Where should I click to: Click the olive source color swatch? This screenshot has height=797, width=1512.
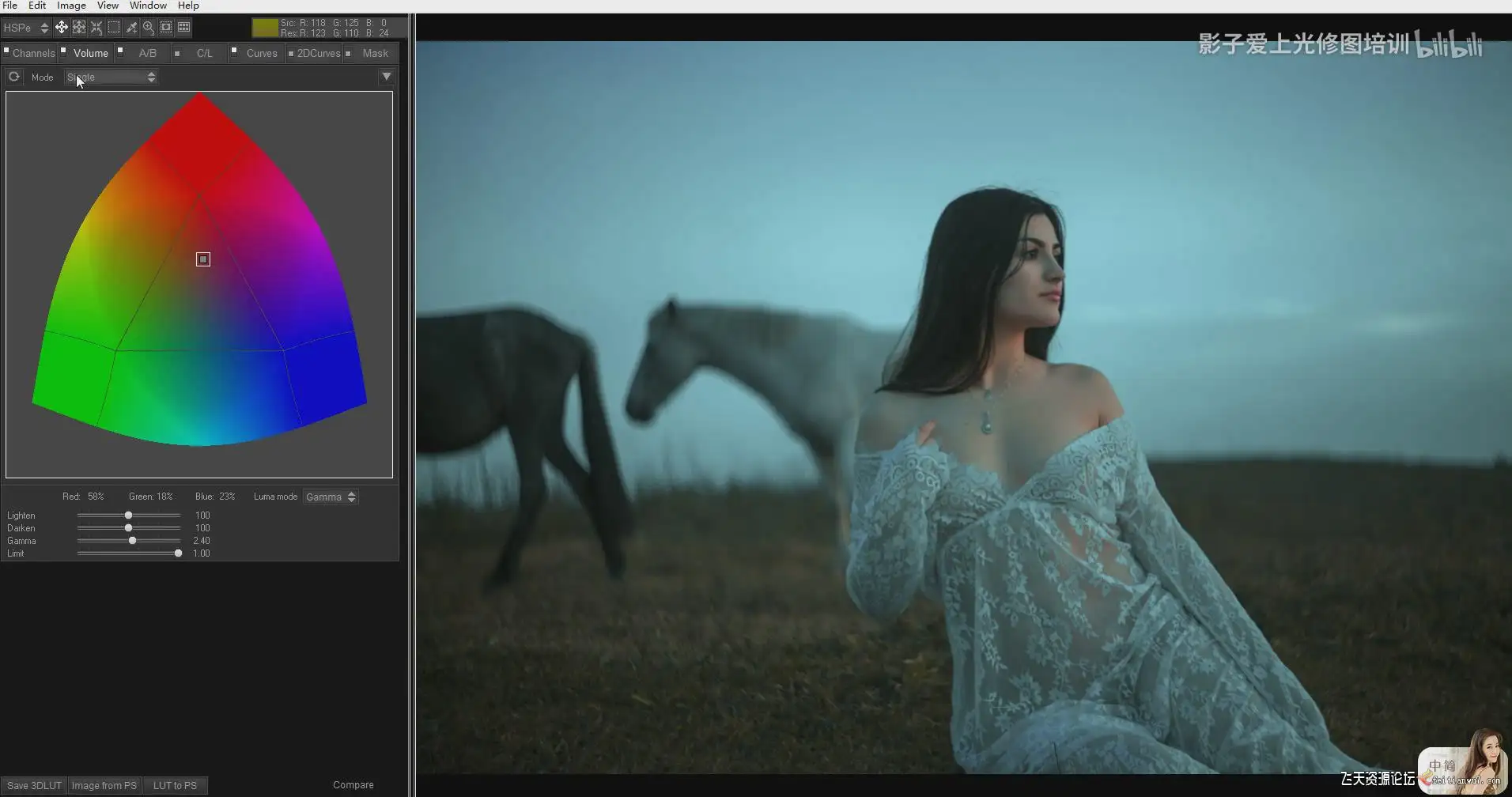(265, 28)
